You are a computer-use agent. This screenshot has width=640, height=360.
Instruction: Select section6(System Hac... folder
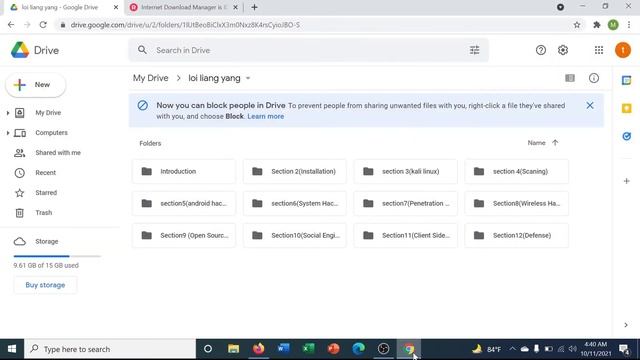(x=295, y=203)
